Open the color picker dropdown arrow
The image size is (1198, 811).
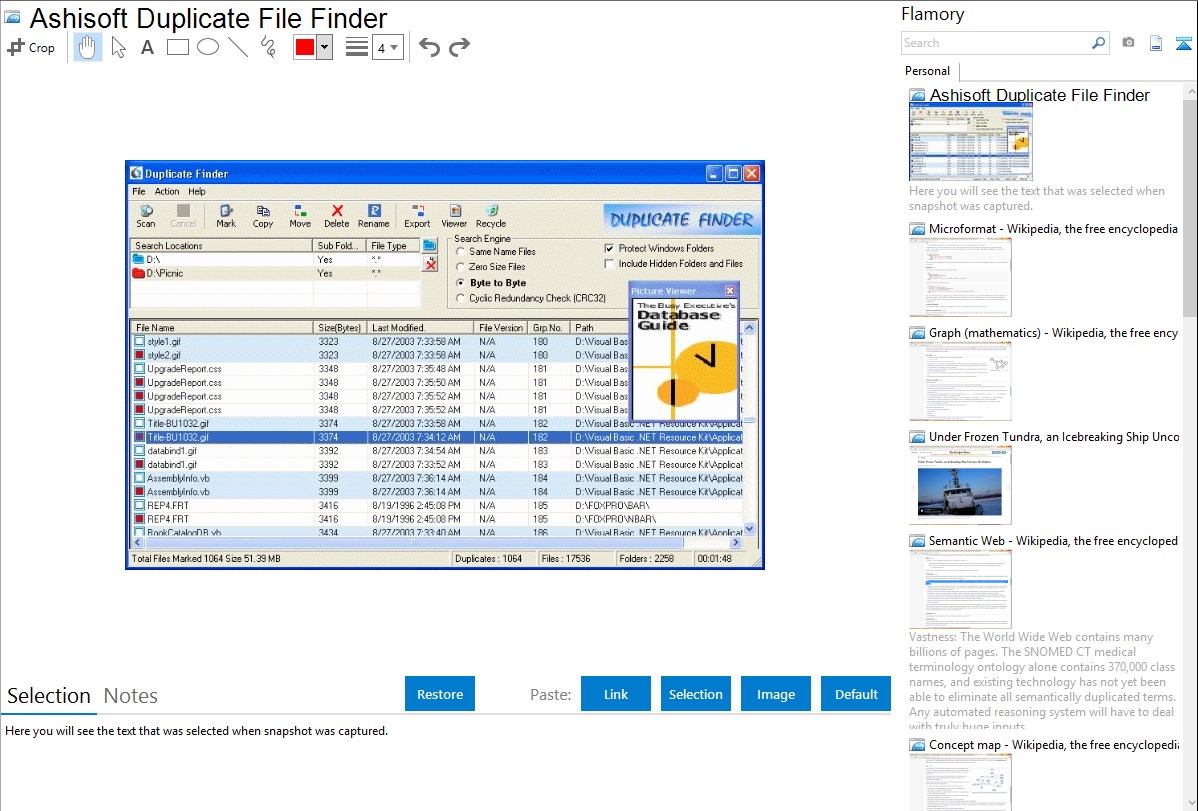click(x=324, y=47)
